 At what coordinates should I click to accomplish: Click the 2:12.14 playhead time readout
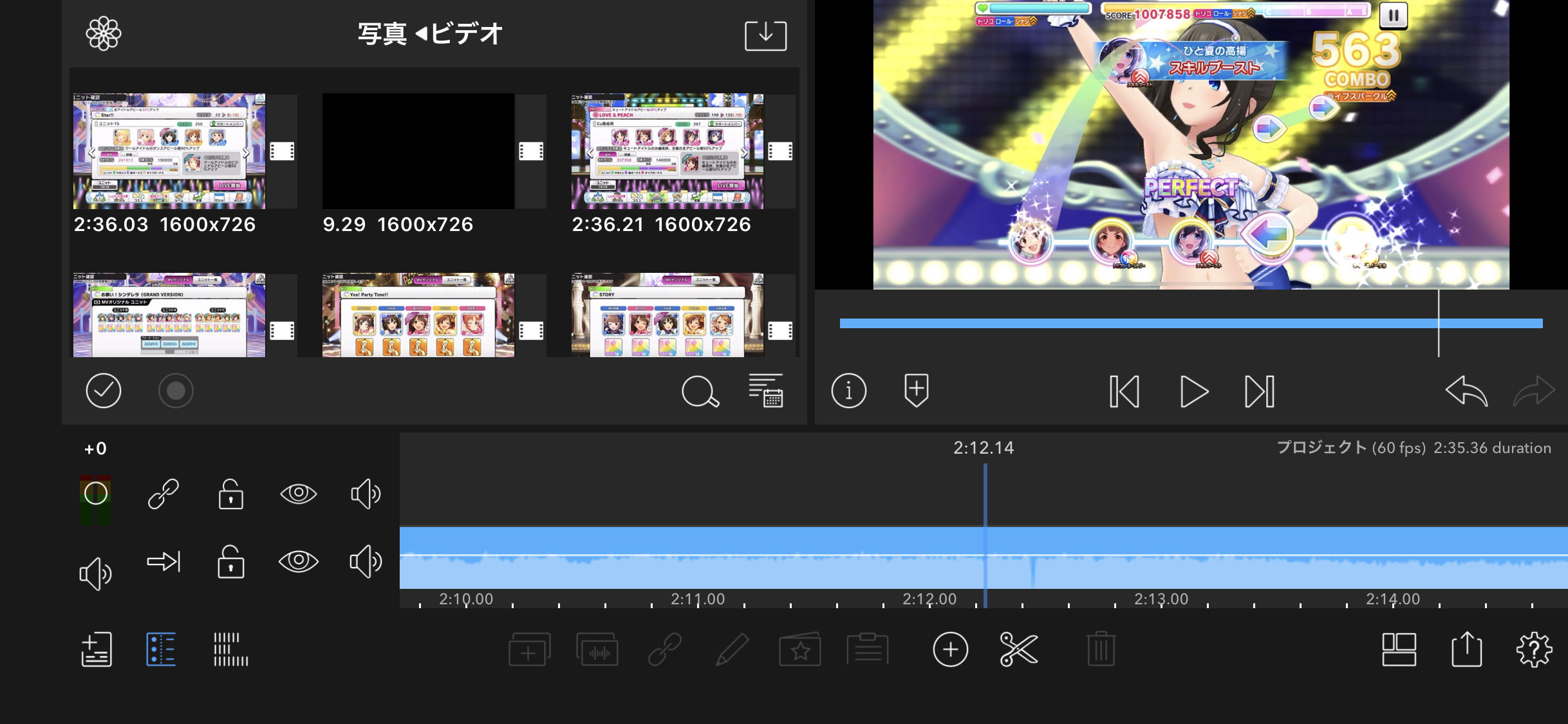pyautogui.click(x=984, y=448)
